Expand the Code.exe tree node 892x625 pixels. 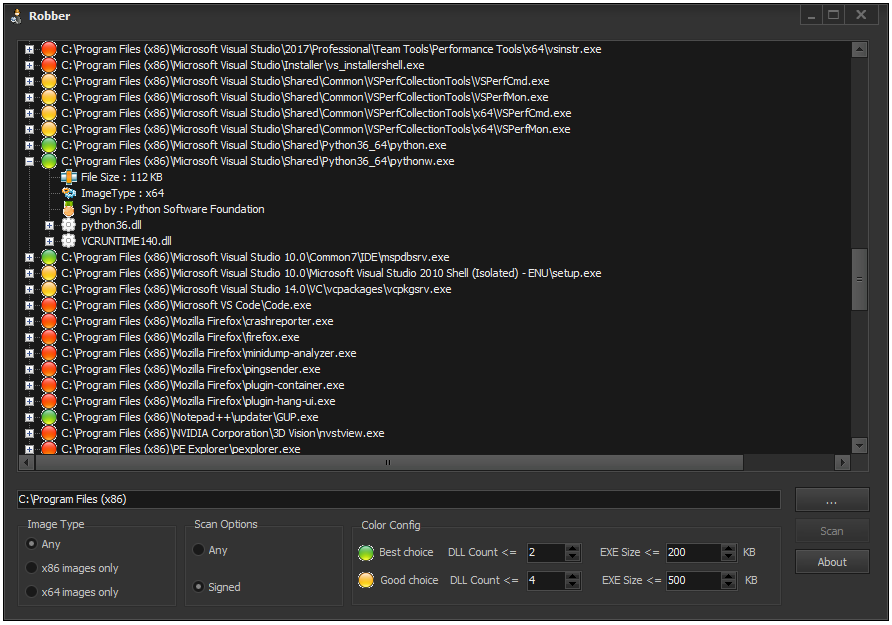tap(29, 305)
